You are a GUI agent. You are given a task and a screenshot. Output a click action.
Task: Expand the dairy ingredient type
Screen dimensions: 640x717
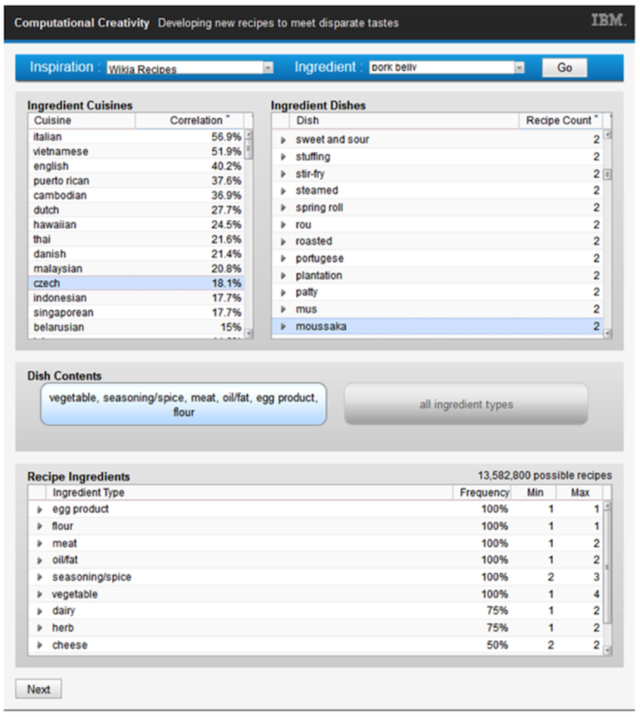(x=40, y=611)
